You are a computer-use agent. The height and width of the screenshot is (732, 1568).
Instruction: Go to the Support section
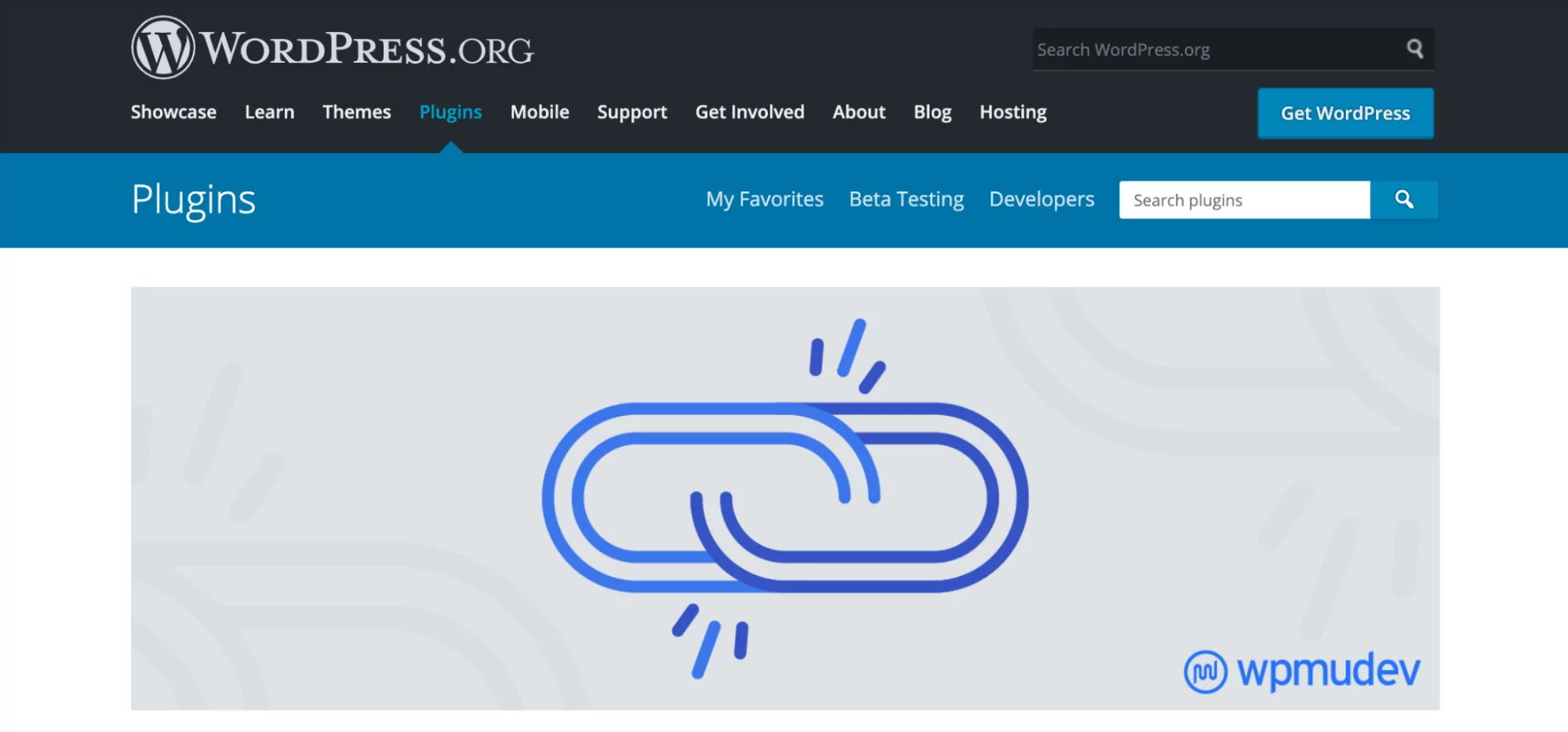click(632, 112)
